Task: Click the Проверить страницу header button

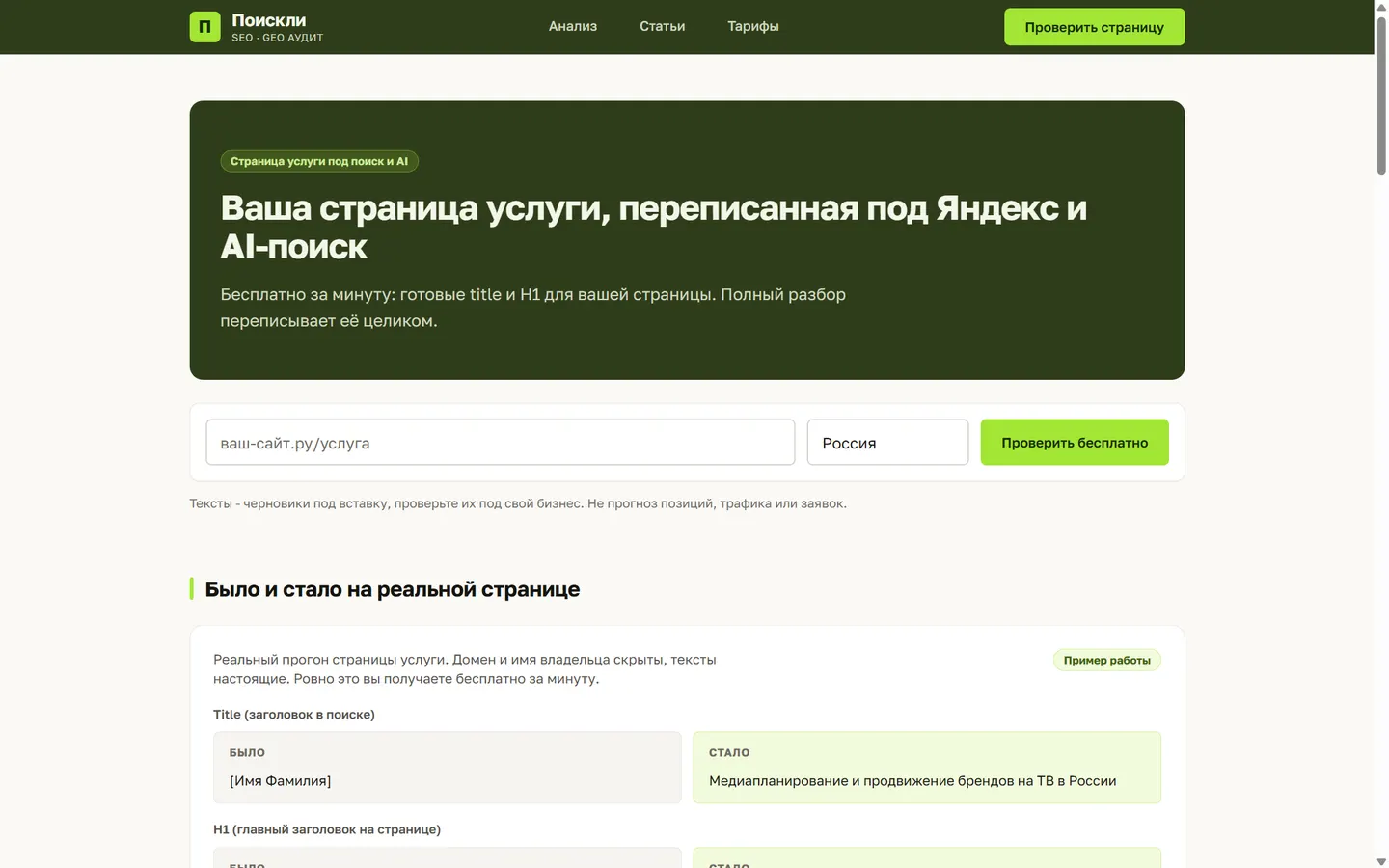Action: [x=1094, y=27]
